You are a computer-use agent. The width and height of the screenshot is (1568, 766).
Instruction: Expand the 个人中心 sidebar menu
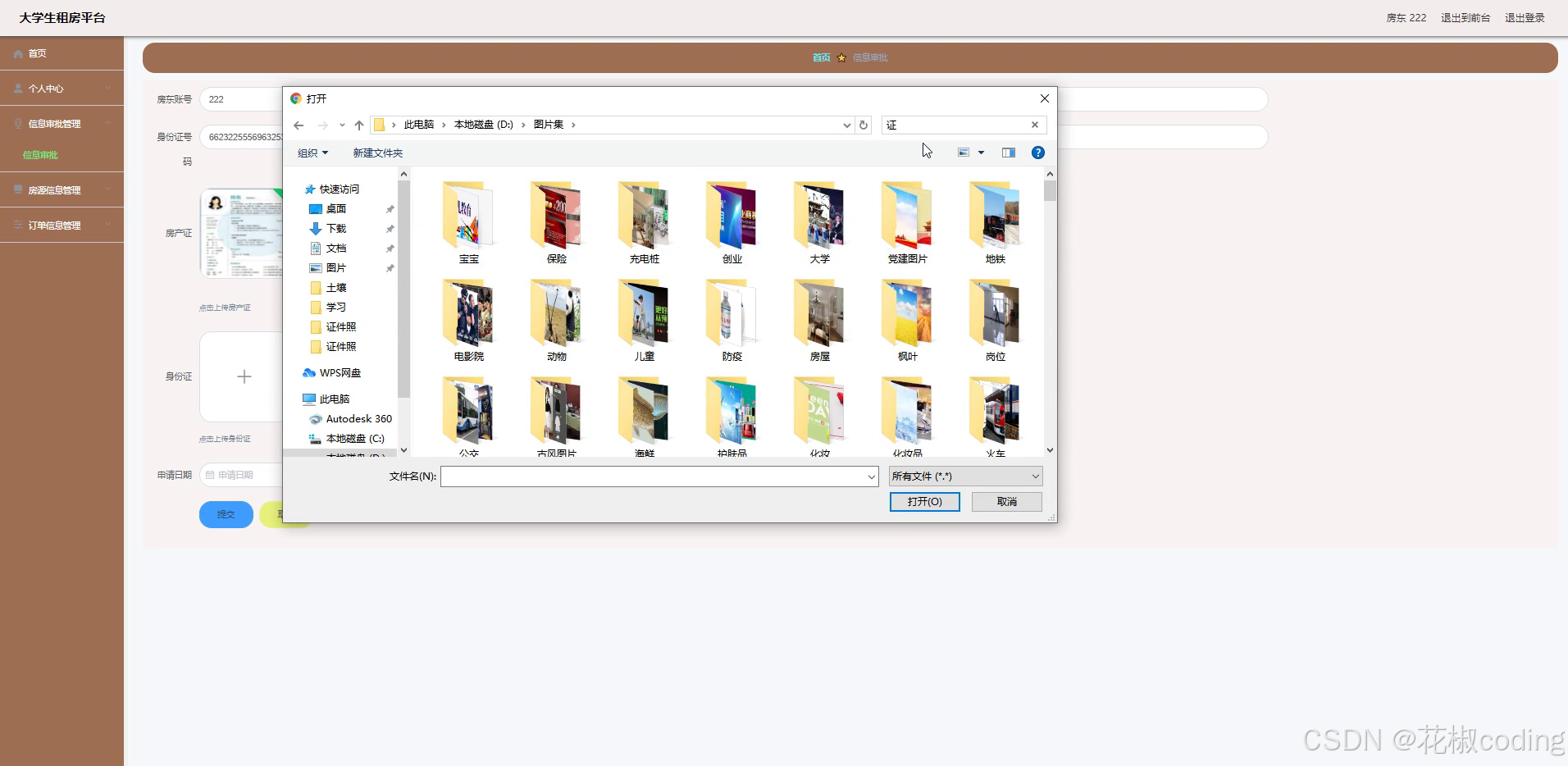click(x=62, y=89)
